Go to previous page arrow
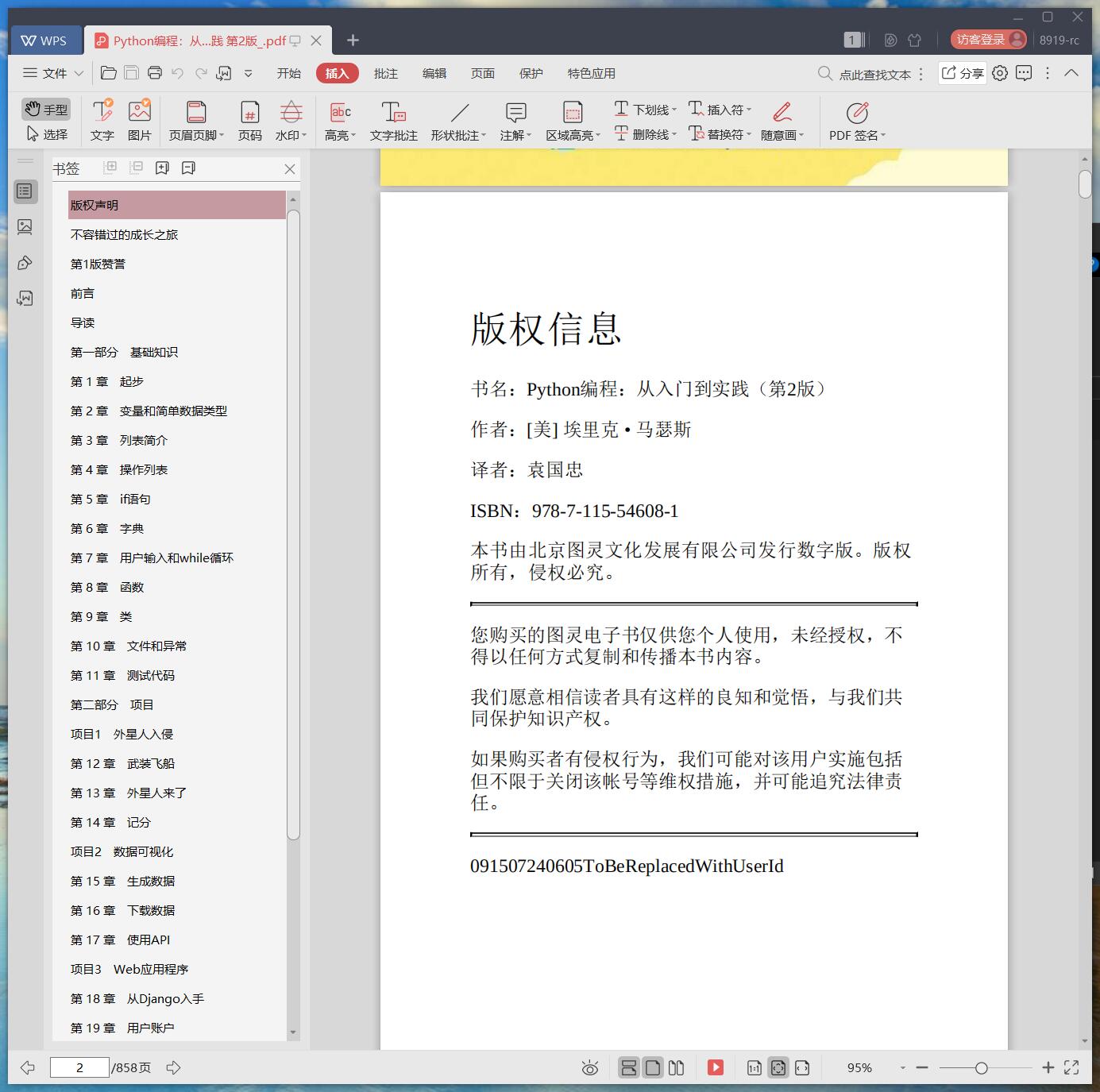This screenshot has height=1092, width=1100. click(x=28, y=1067)
